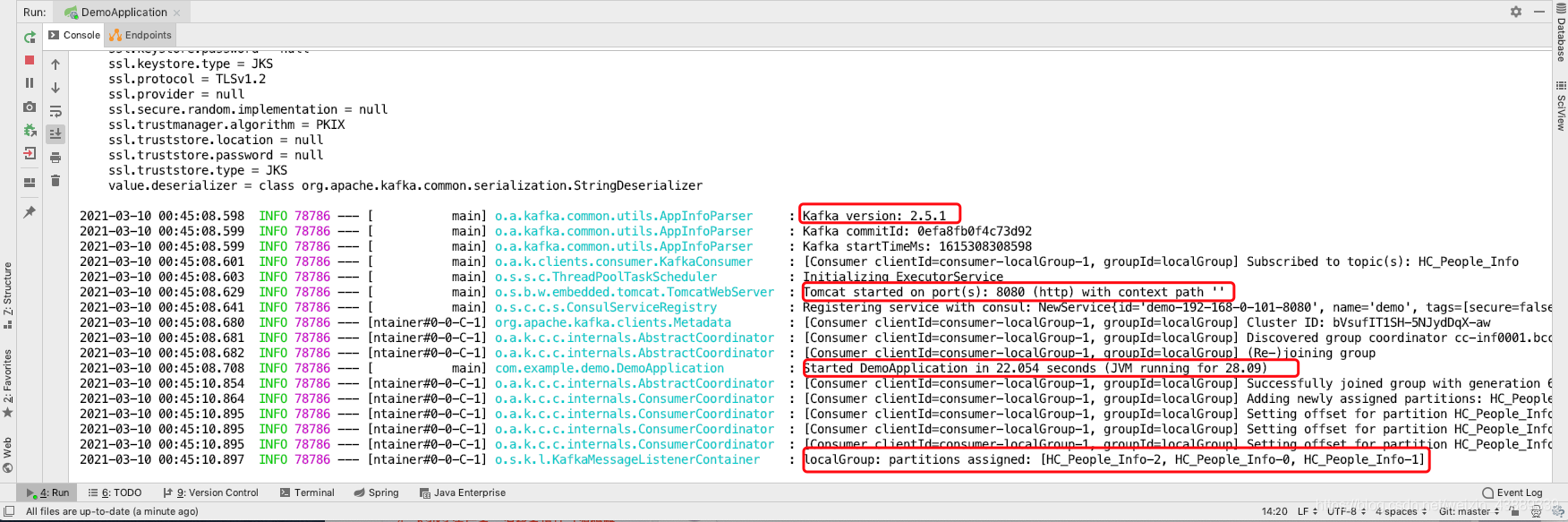Stop the running application with red square

pyautogui.click(x=30, y=60)
